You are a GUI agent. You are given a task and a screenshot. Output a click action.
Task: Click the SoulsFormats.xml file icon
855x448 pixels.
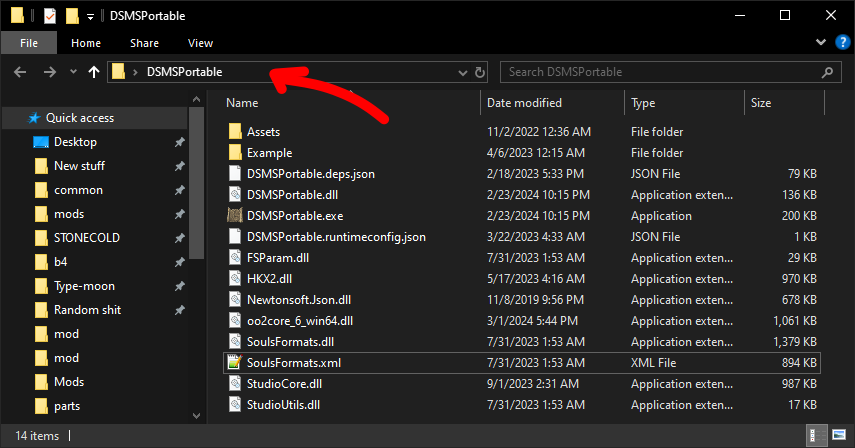(x=235, y=363)
